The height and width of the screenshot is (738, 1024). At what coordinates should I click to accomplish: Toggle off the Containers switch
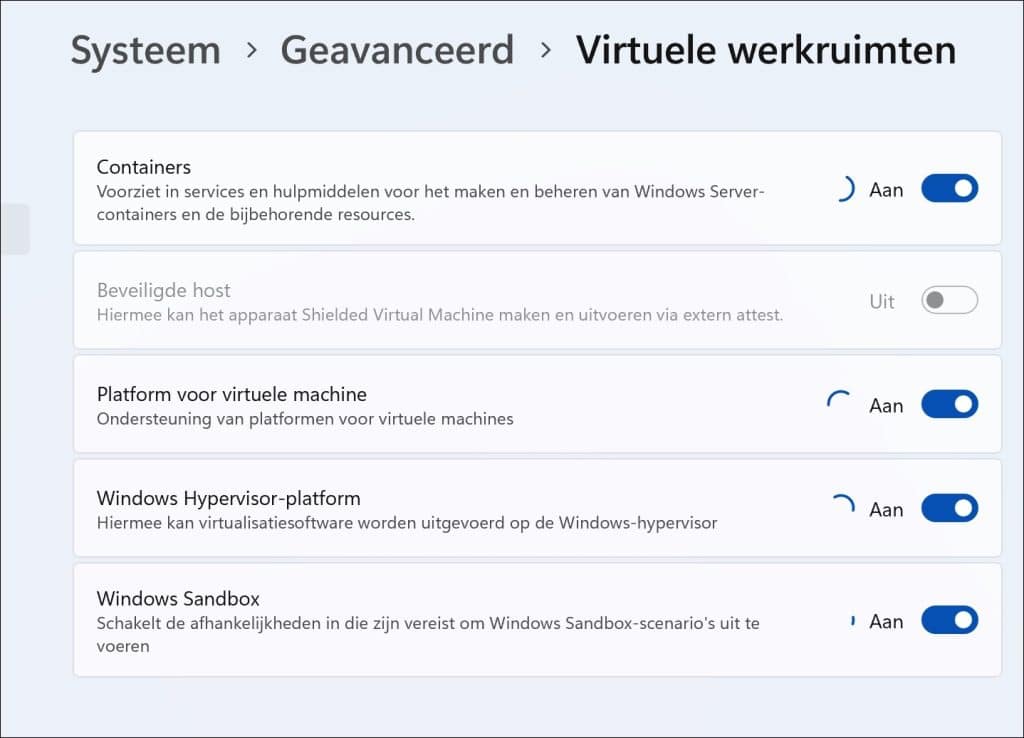[x=948, y=188]
